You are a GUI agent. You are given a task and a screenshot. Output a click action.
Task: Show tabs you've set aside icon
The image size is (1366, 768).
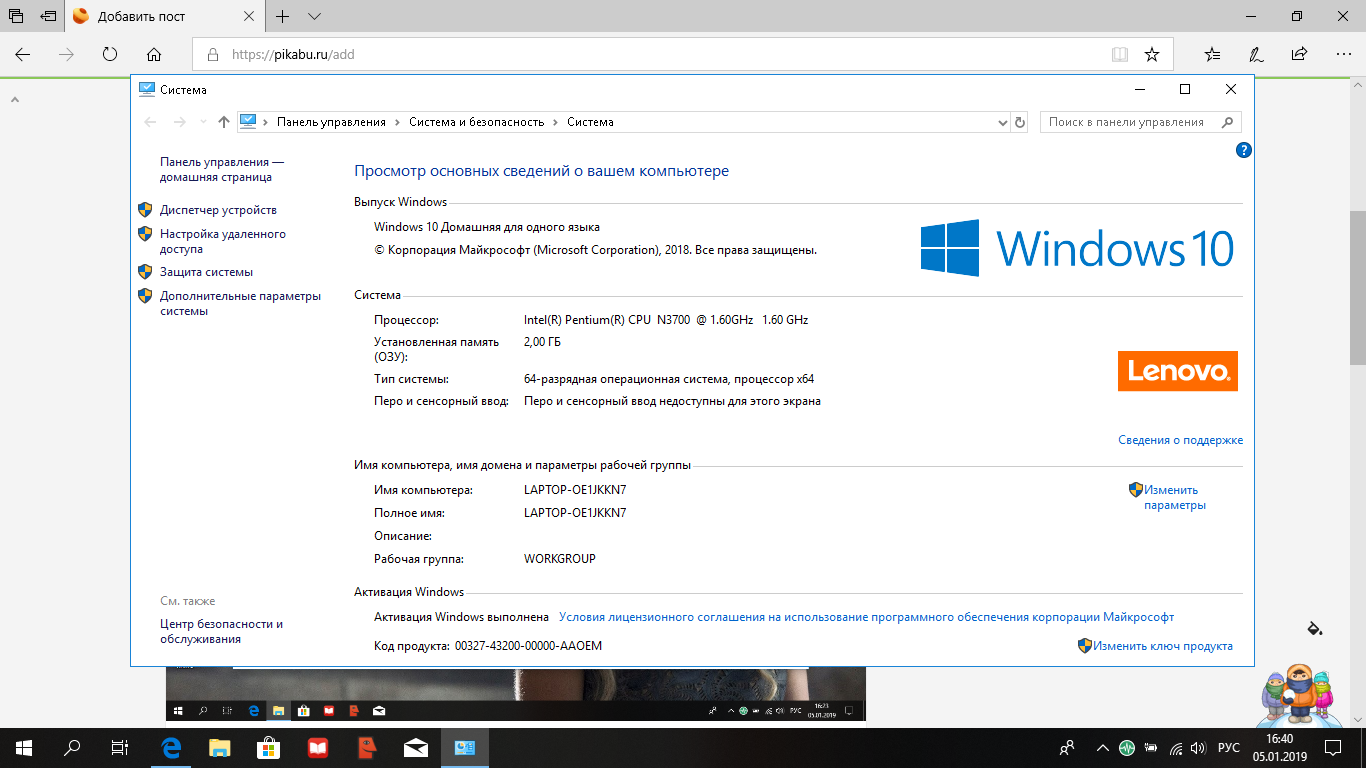click(x=15, y=17)
